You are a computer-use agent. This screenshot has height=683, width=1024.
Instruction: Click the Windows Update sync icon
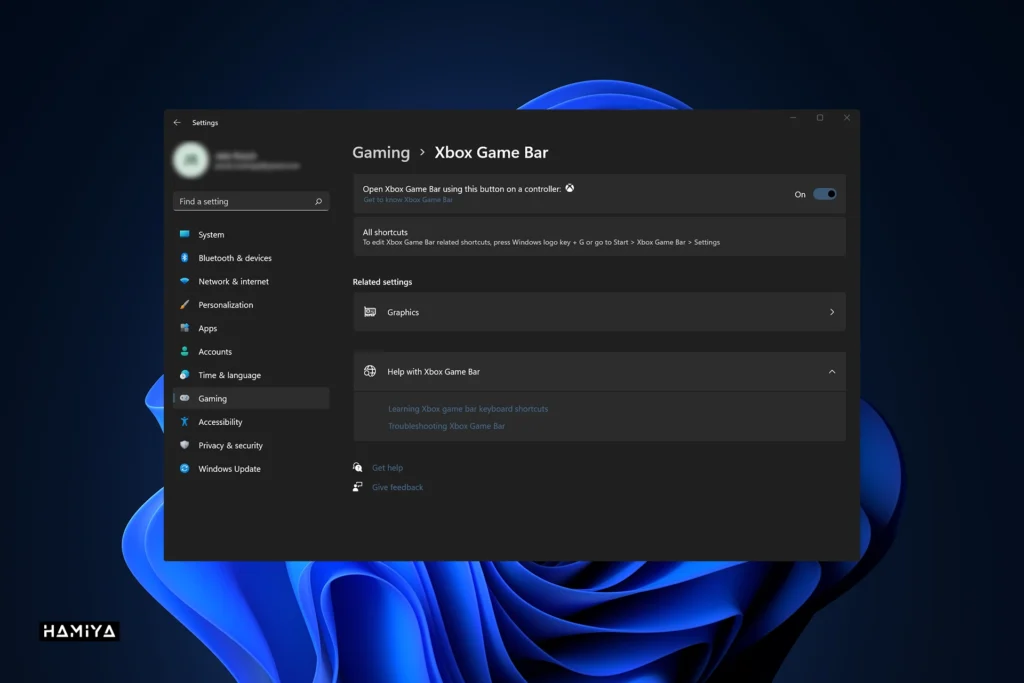click(x=185, y=468)
